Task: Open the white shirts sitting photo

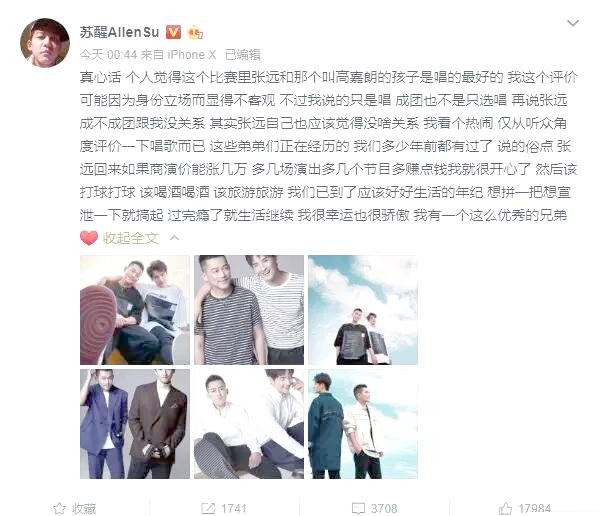Action: [x=249, y=424]
